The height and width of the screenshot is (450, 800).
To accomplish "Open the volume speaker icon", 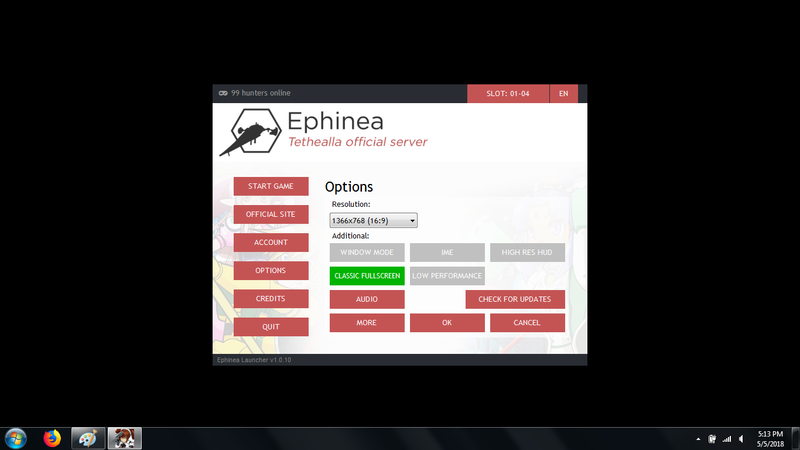I will click(x=741, y=439).
